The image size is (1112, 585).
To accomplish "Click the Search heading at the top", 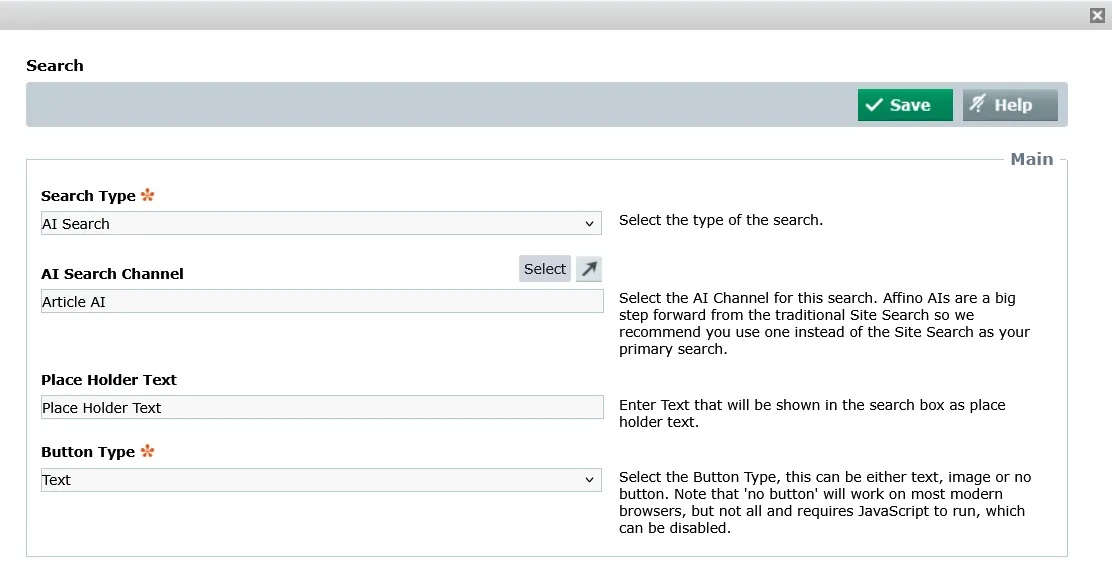I will (x=55, y=66).
